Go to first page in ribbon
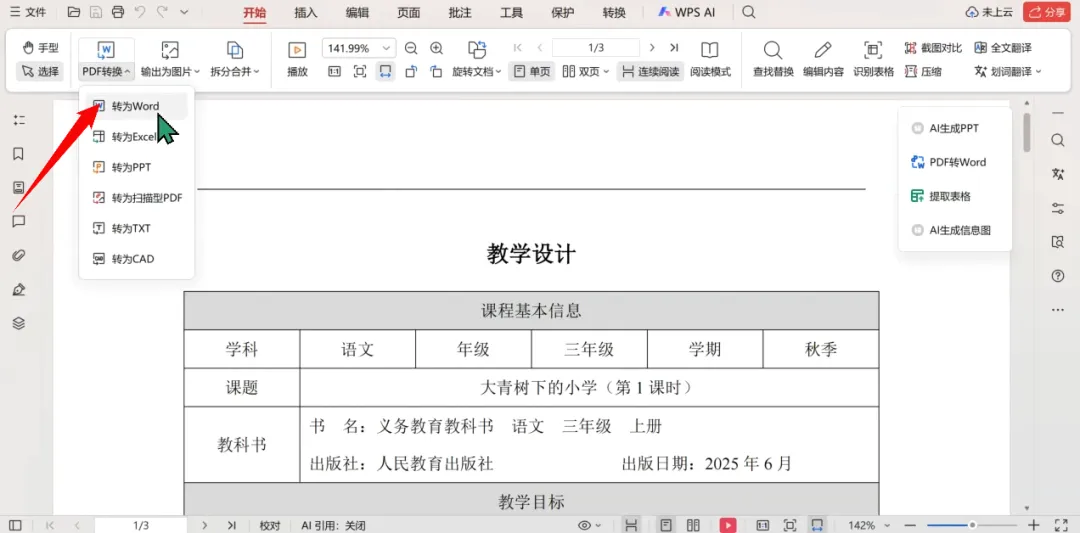 coord(518,48)
